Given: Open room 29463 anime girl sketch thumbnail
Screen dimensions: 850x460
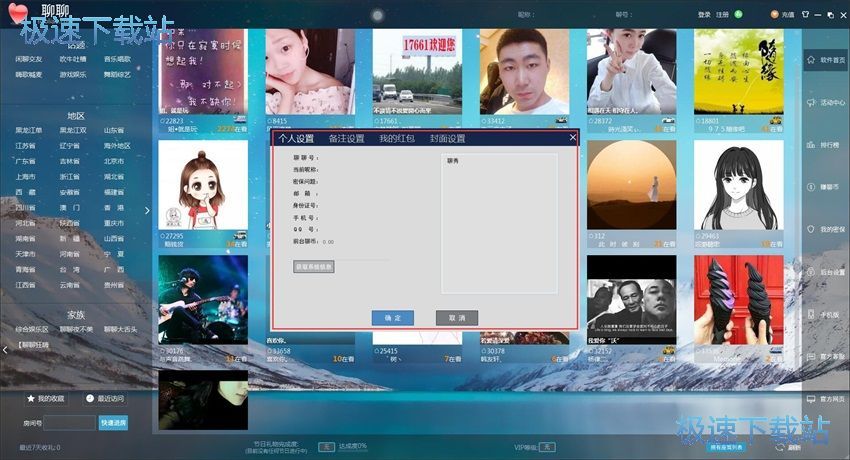Looking at the screenshot, I should tap(739, 185).
